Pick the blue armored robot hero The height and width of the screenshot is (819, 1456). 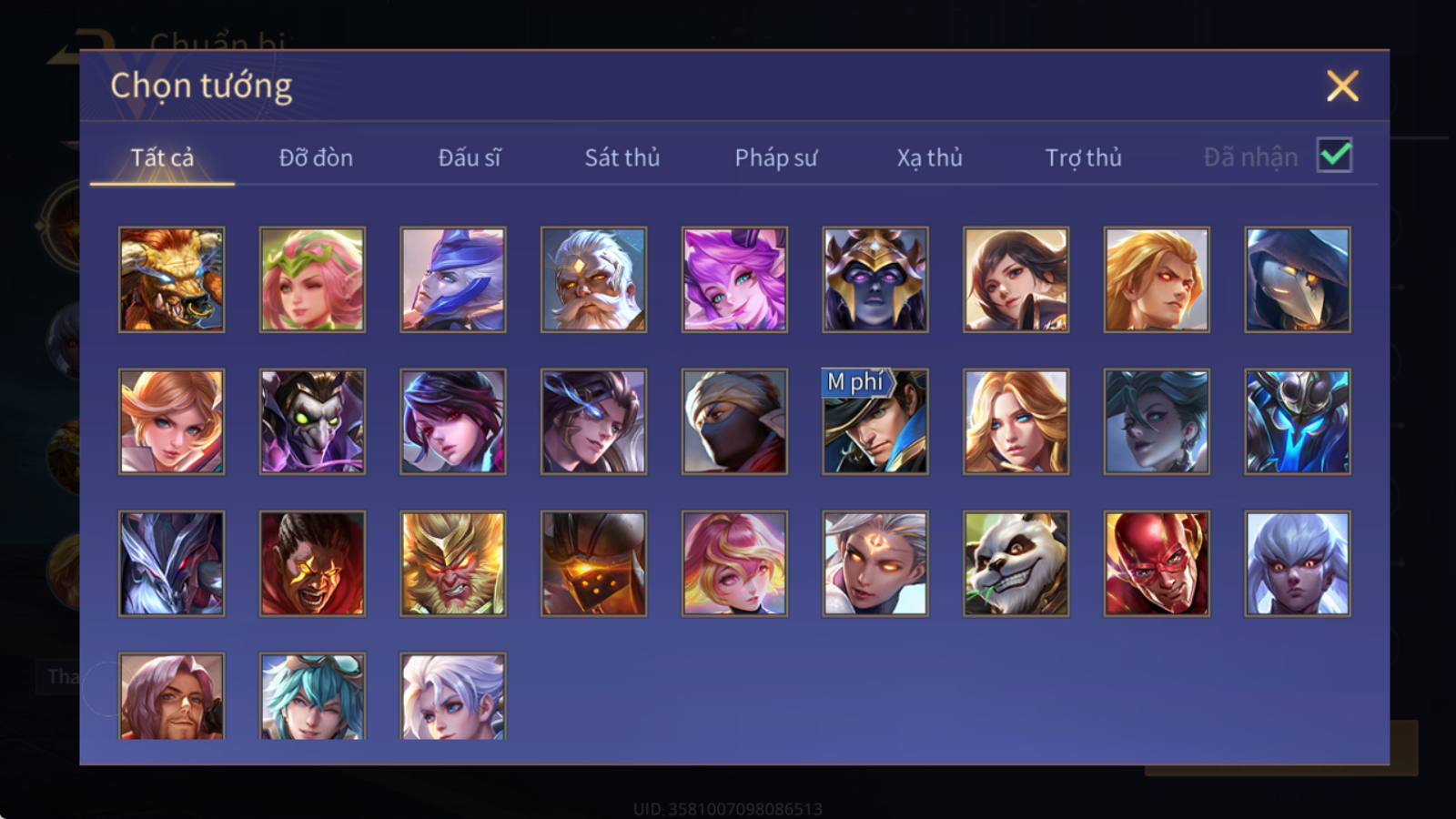coord(1298,421)
